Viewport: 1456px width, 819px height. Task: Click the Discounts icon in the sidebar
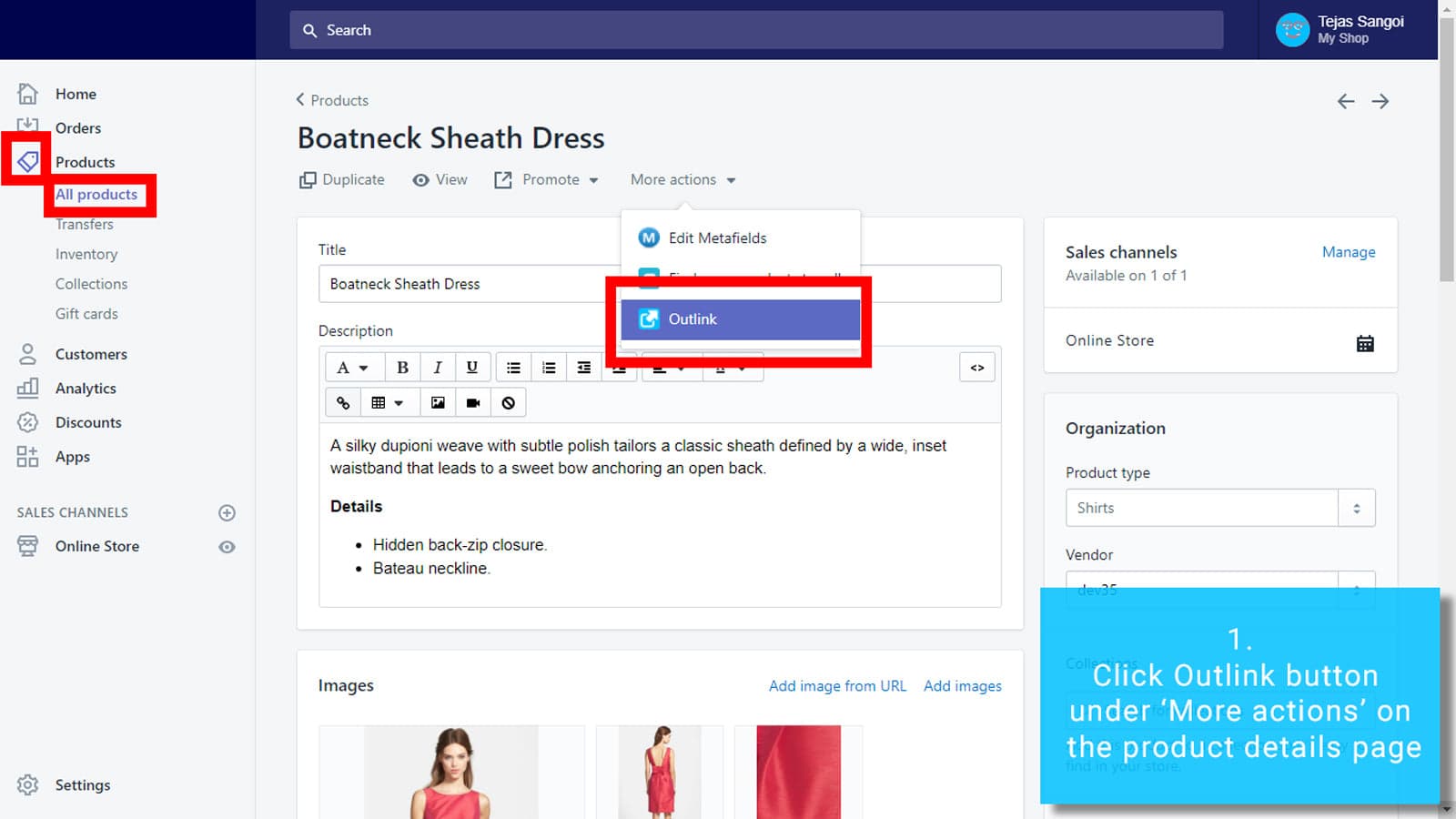pos(27,421)
